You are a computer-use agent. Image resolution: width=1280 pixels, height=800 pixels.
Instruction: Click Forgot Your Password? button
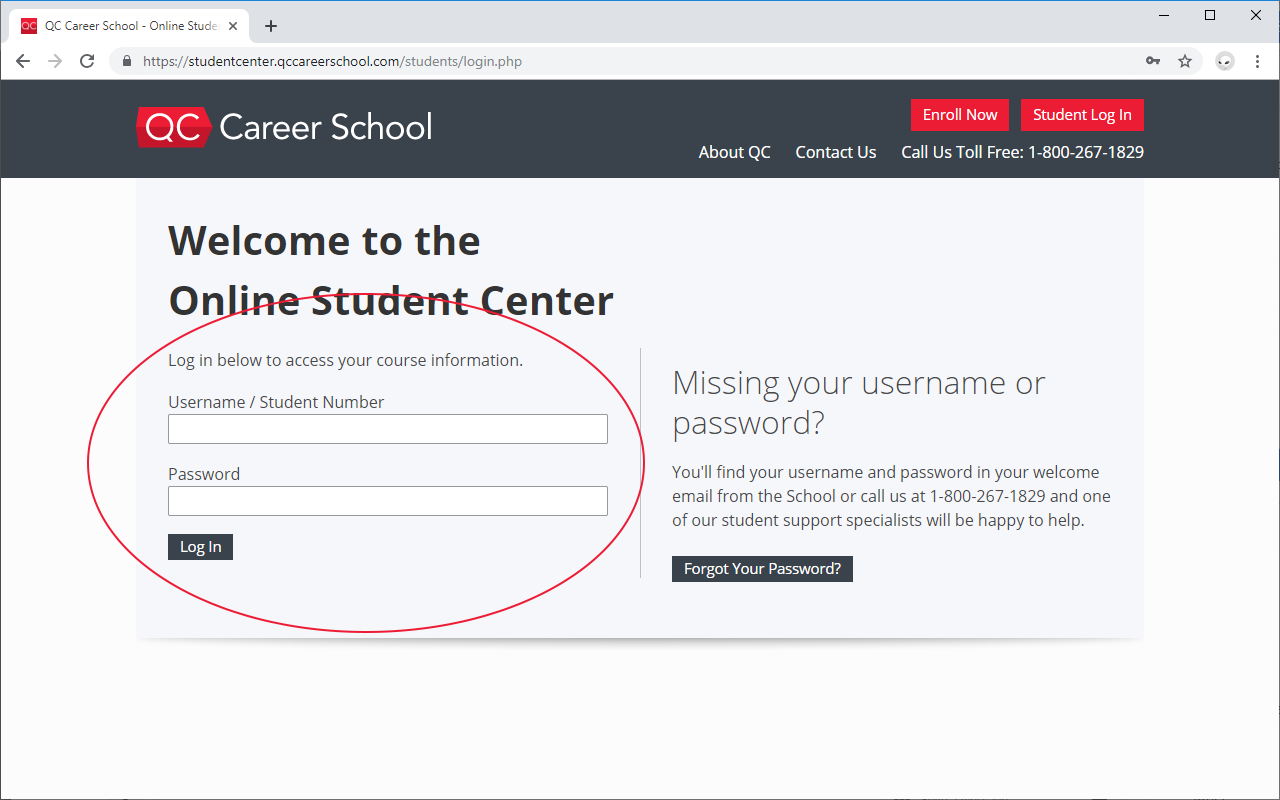pyautogui.click(x=762, y=569)
